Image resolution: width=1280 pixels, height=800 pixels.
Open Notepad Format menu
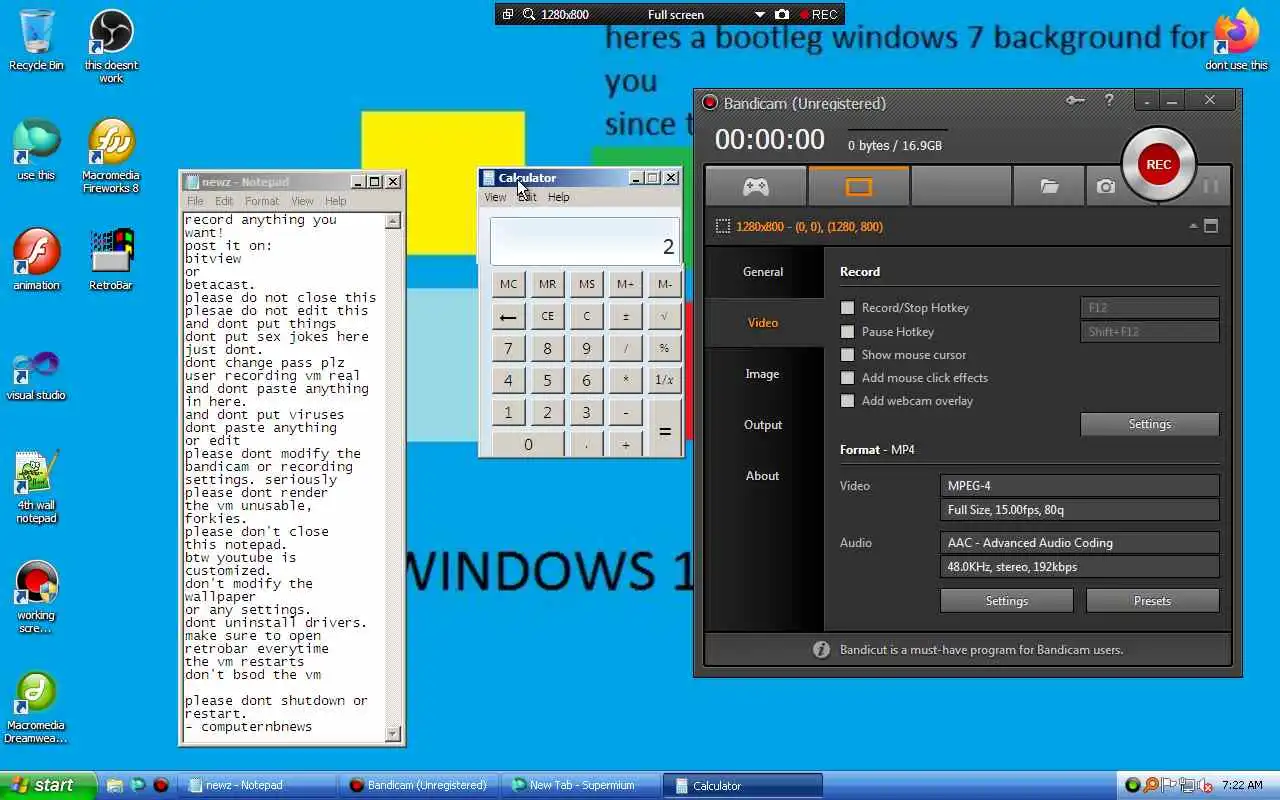pyautogui.click(x=262, y=201)
